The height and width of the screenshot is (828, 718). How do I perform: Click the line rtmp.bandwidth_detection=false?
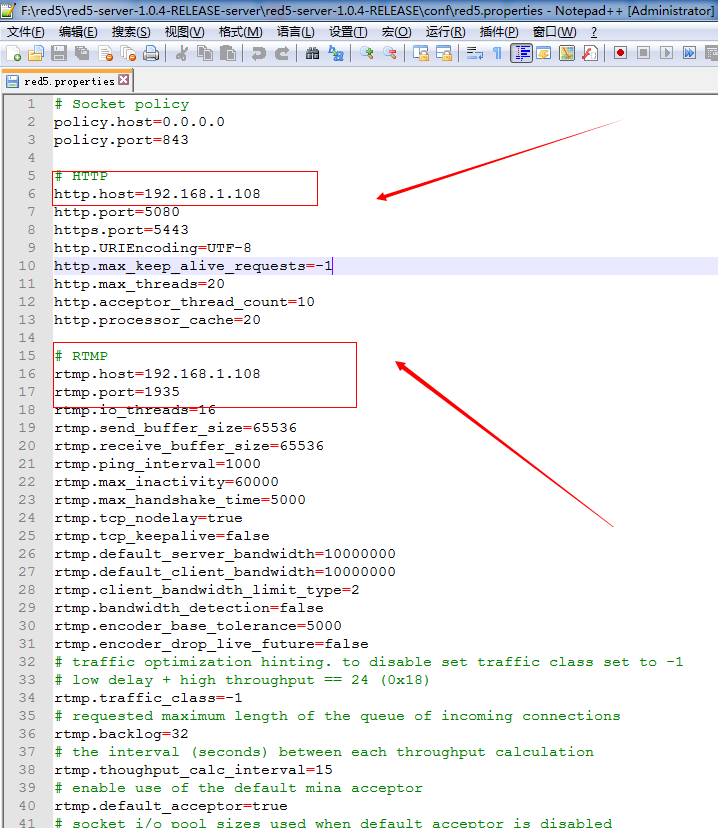click(x=188, y=608)
